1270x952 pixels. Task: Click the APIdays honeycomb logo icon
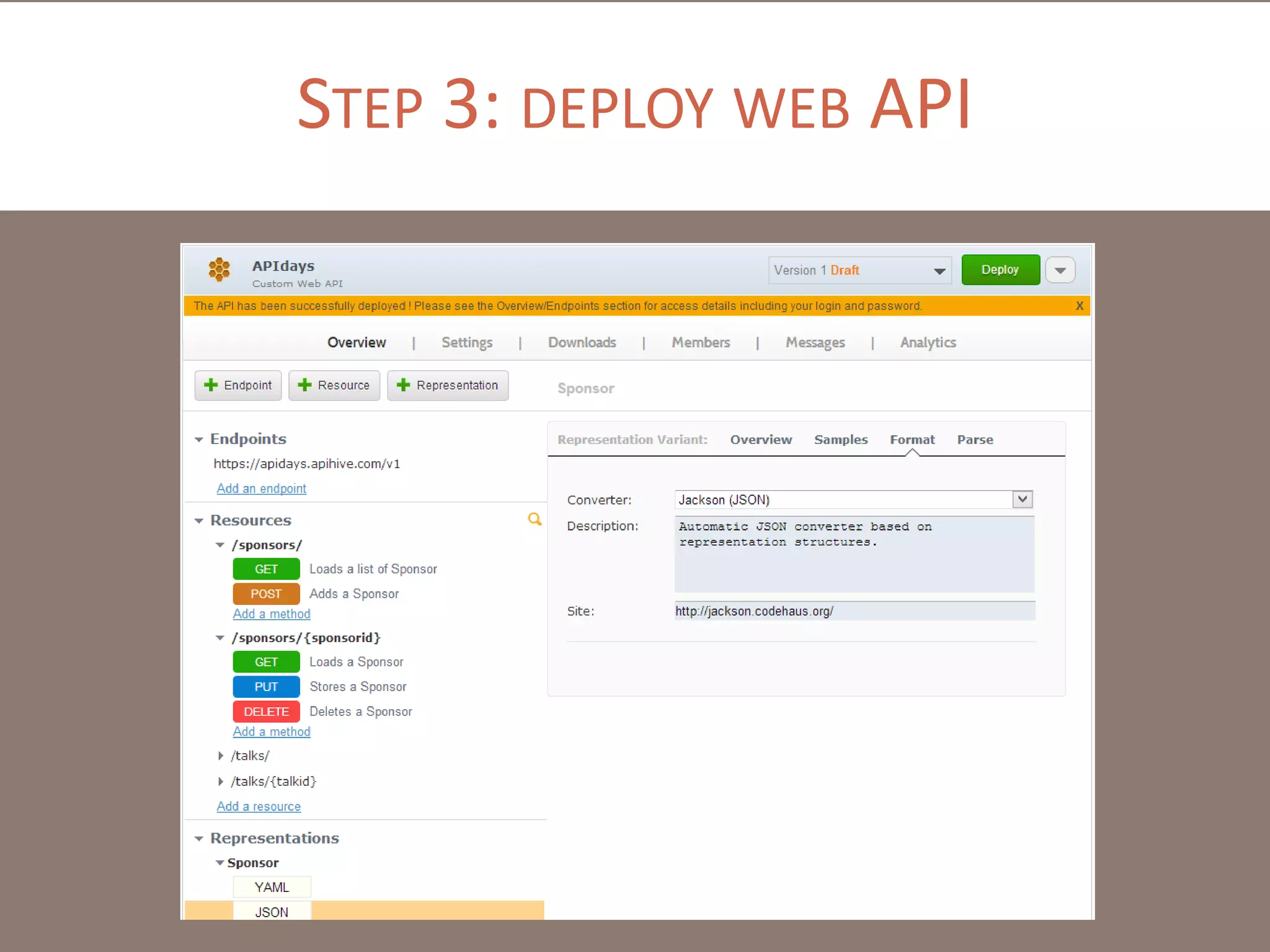click(219, 270)
